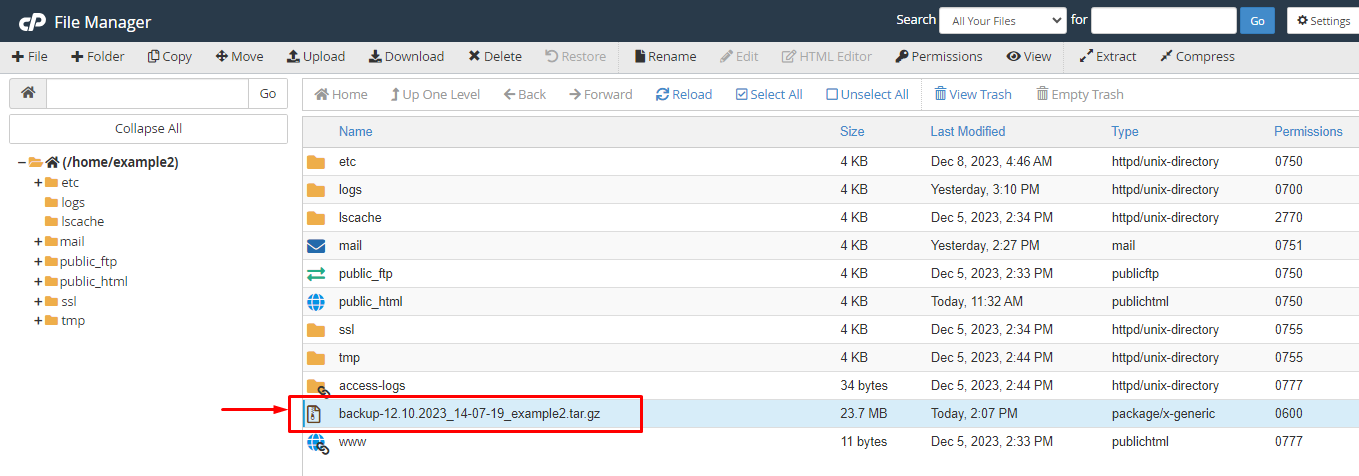Image resolution: width=1359 pixels, height=476 pixels.
Task: Click the search text input field
Action: (1163, 20)
